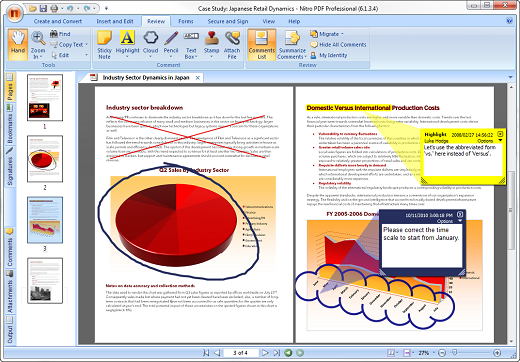Expand the Migrate dropdown arrow
This screenshot has width=520, height=362.
(342, 34)
